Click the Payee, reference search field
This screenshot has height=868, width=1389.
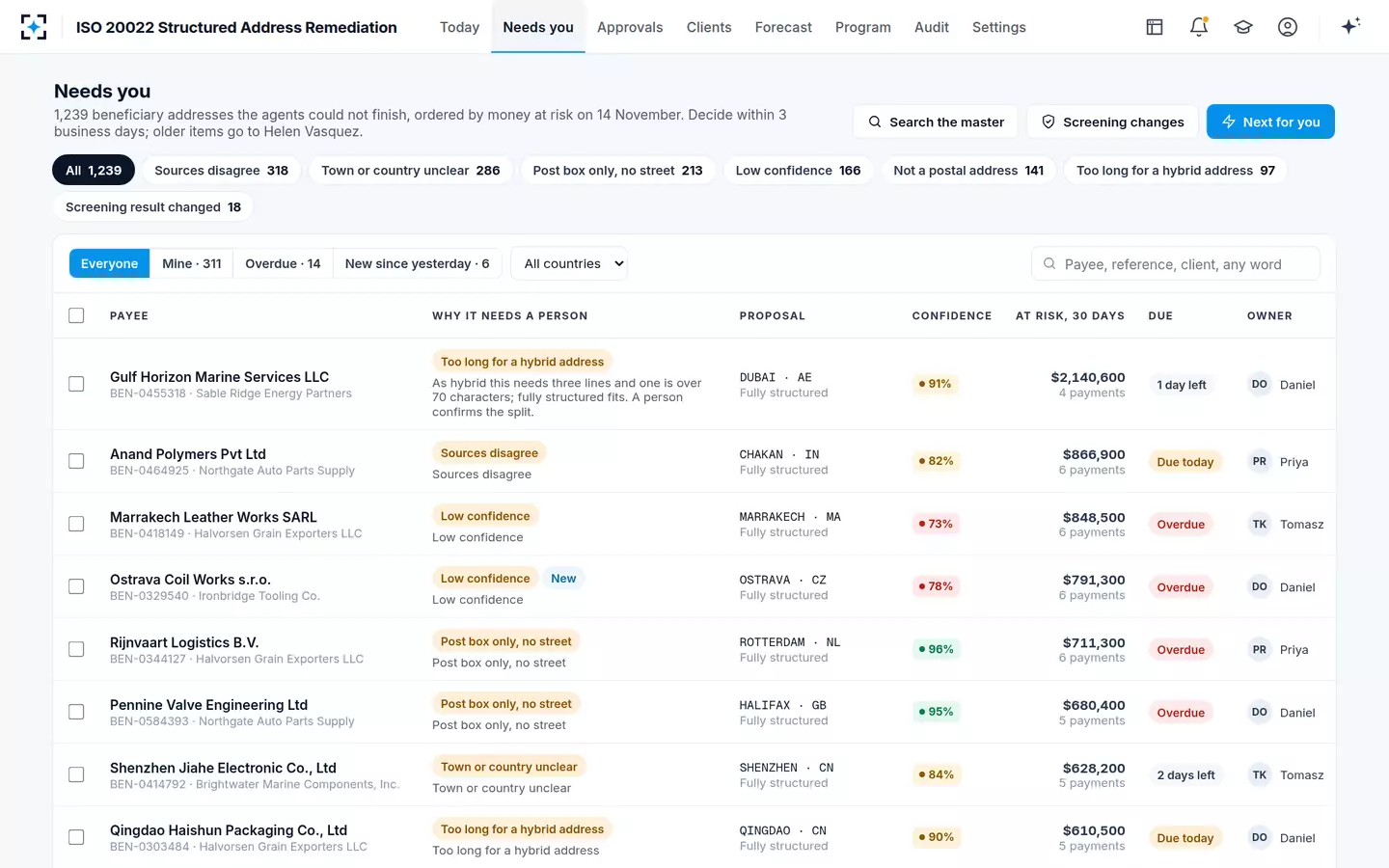1176,263
